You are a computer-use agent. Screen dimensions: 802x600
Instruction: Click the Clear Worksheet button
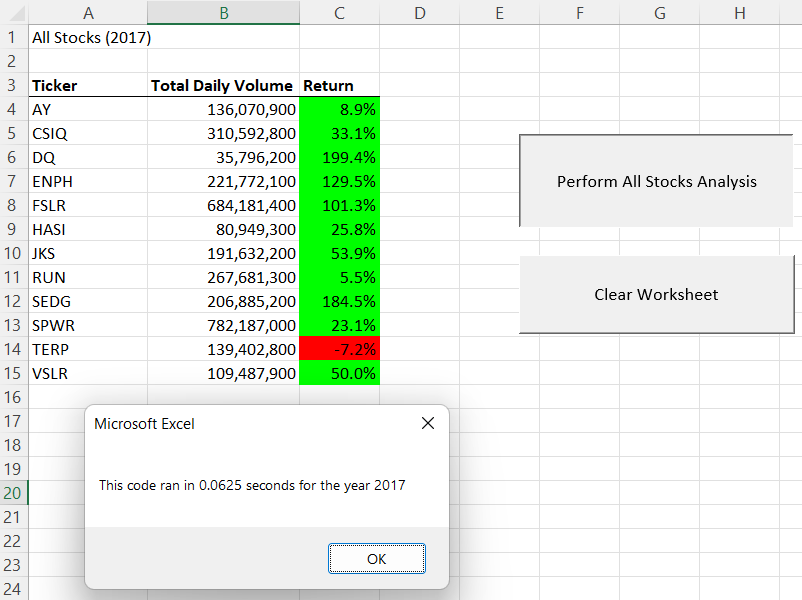click(657, 294)
